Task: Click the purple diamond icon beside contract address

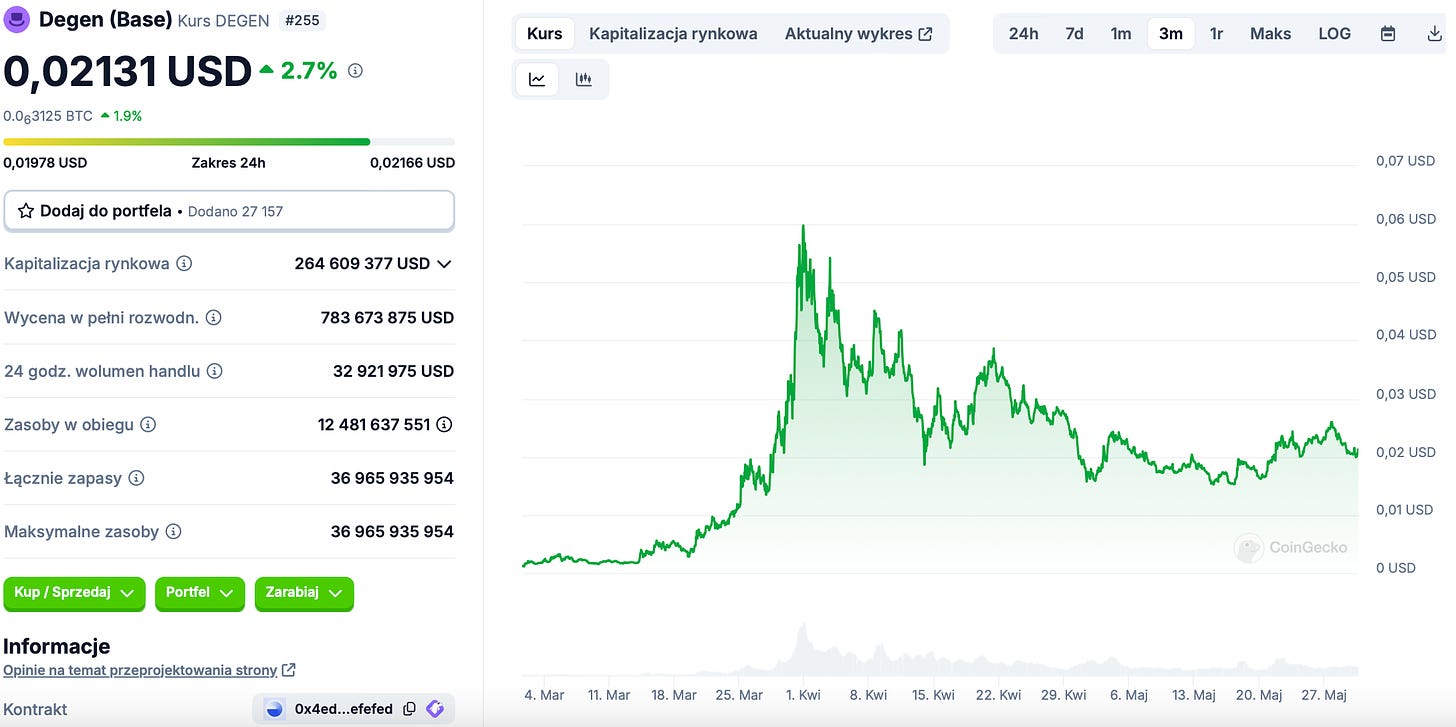Action: pos(435,709)
